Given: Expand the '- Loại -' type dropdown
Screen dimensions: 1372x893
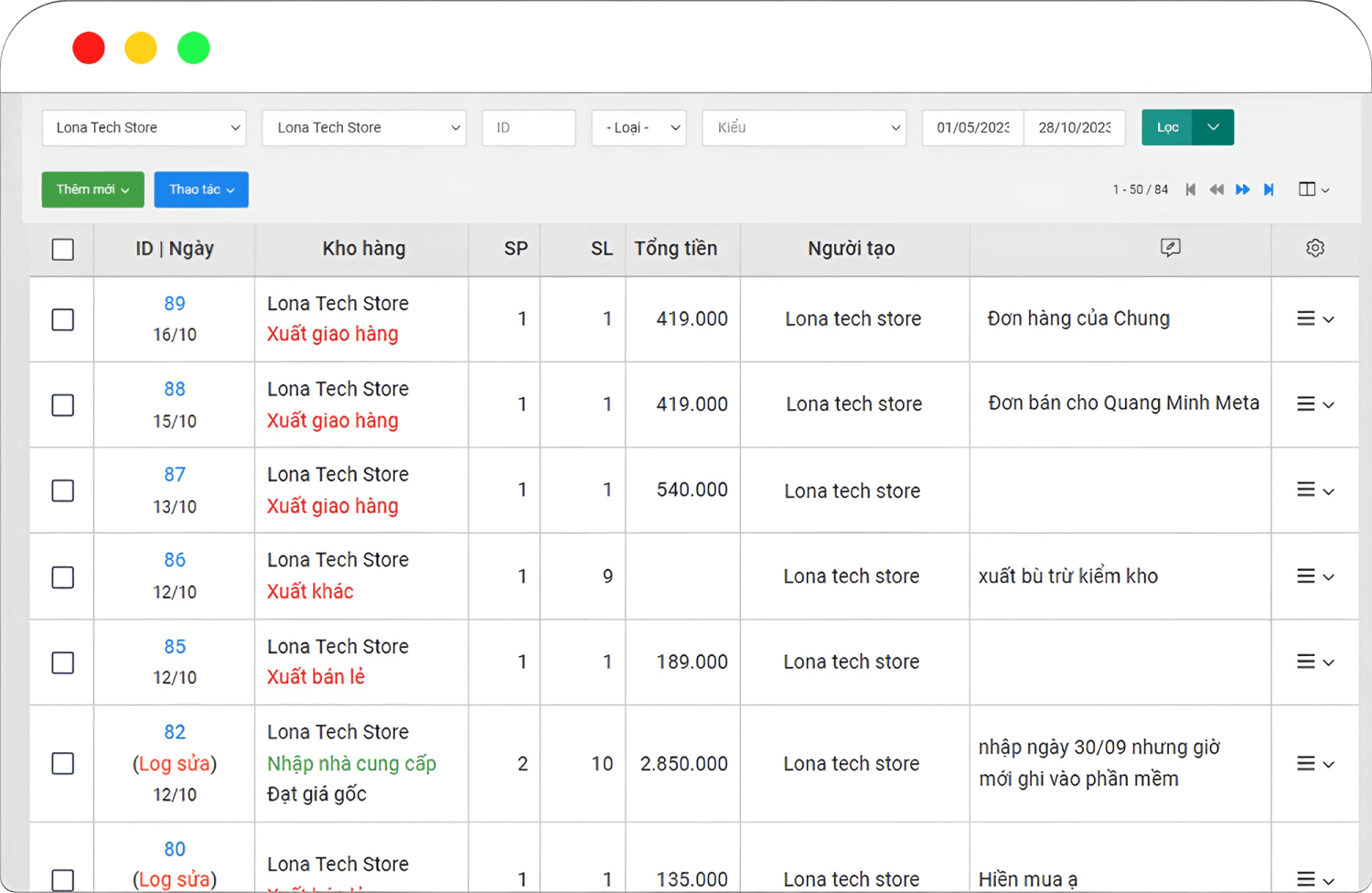Looking at the screenshot, I should pyautogui.click(x=638, y=128).
